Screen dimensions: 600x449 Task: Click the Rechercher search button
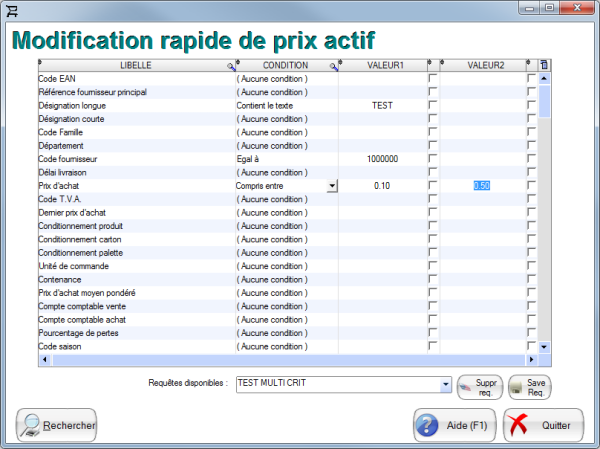[57, 425]
